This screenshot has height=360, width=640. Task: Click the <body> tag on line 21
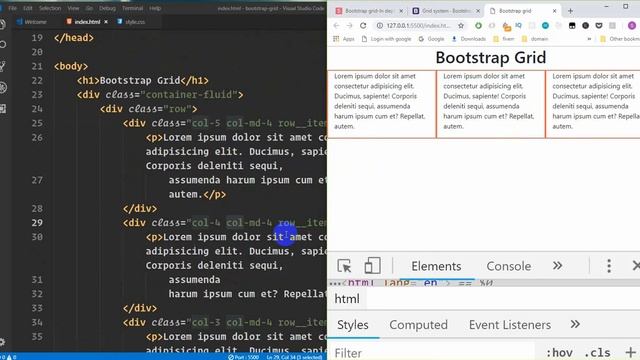(x=71, y=66)
